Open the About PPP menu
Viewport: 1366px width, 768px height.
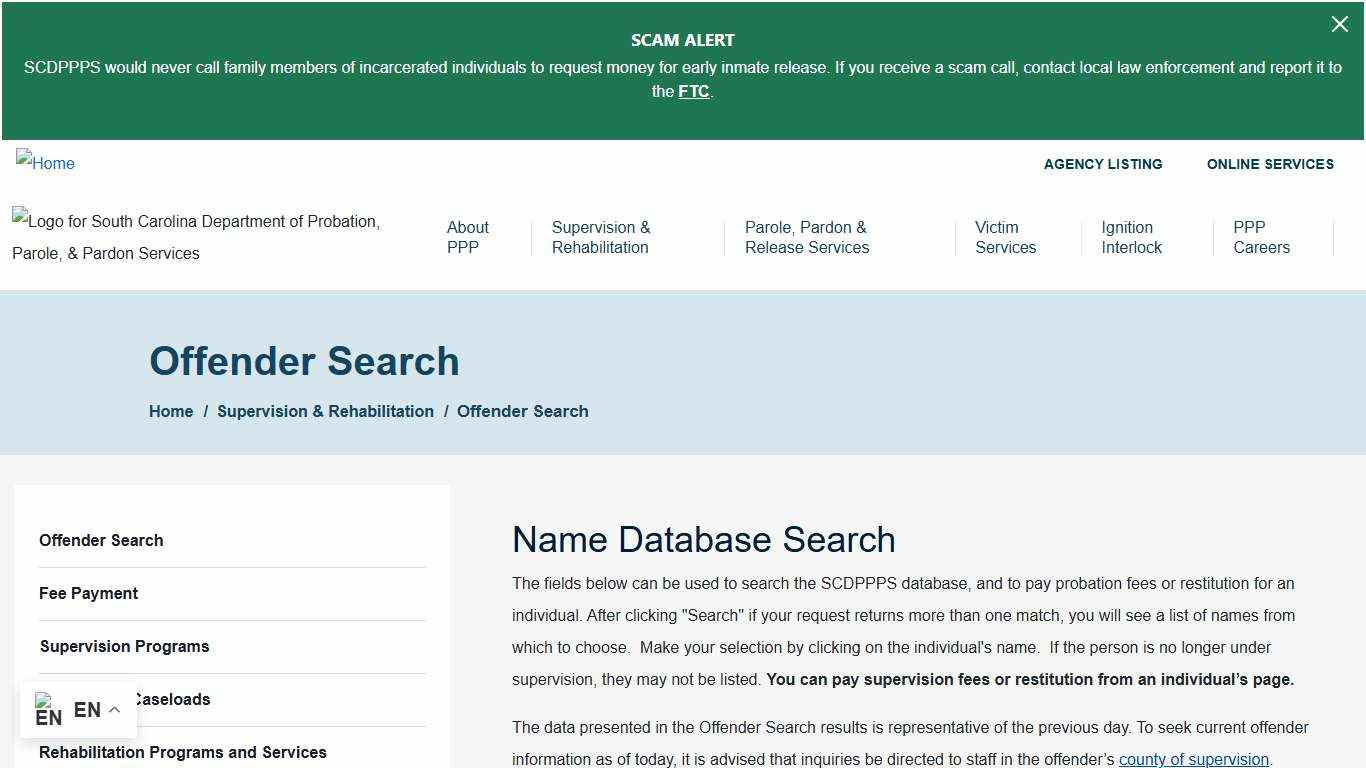pos(467,237)
